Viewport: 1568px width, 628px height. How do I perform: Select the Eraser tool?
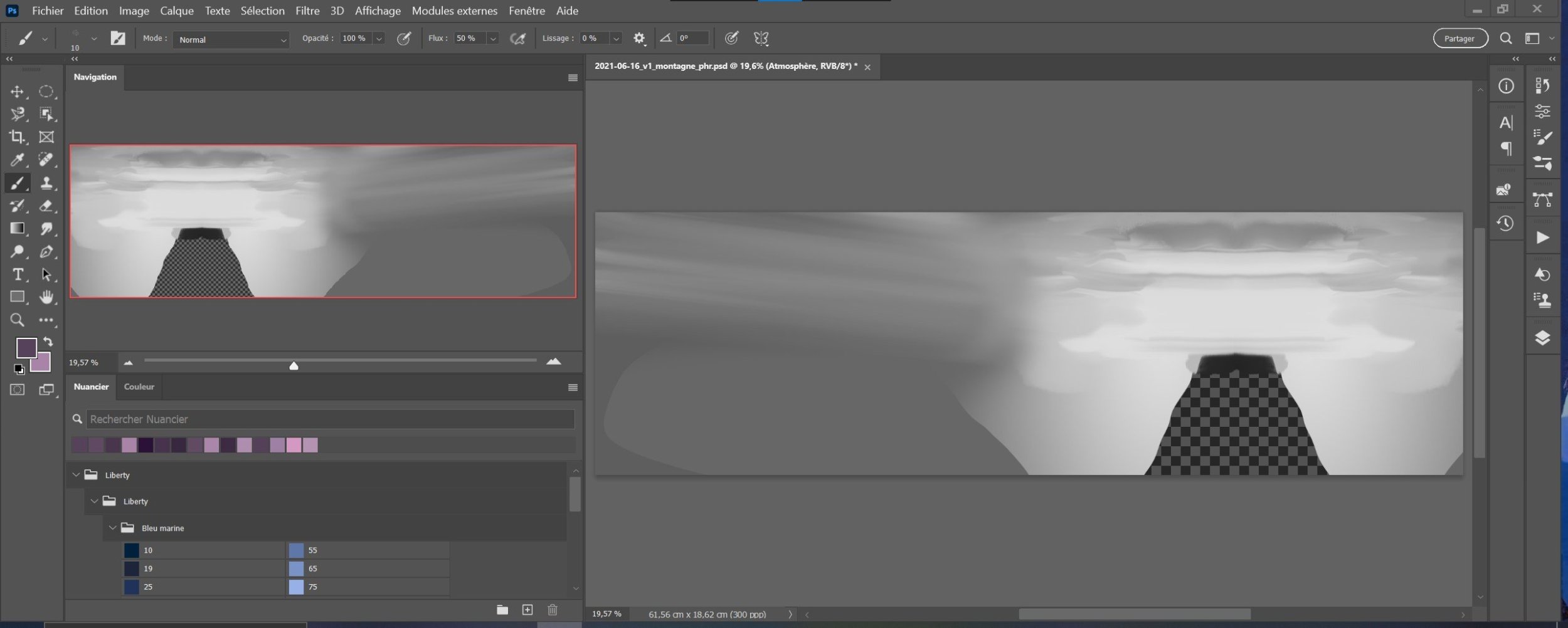pyautogui.click(x=46, y=206)
